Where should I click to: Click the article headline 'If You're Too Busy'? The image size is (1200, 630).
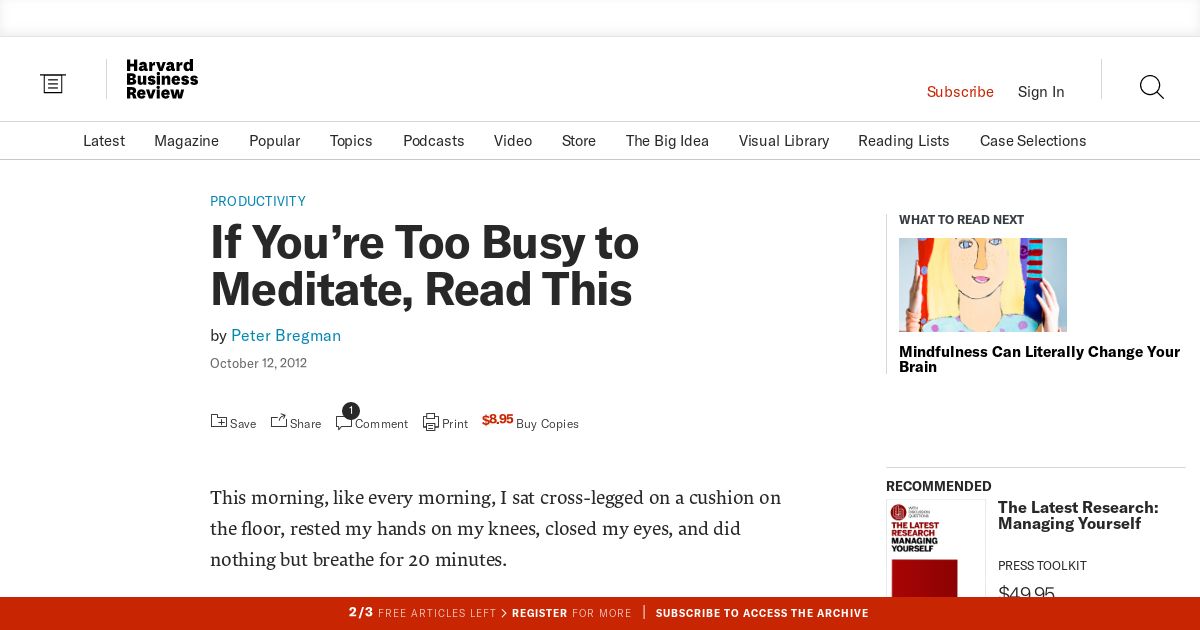coord(424,266)
